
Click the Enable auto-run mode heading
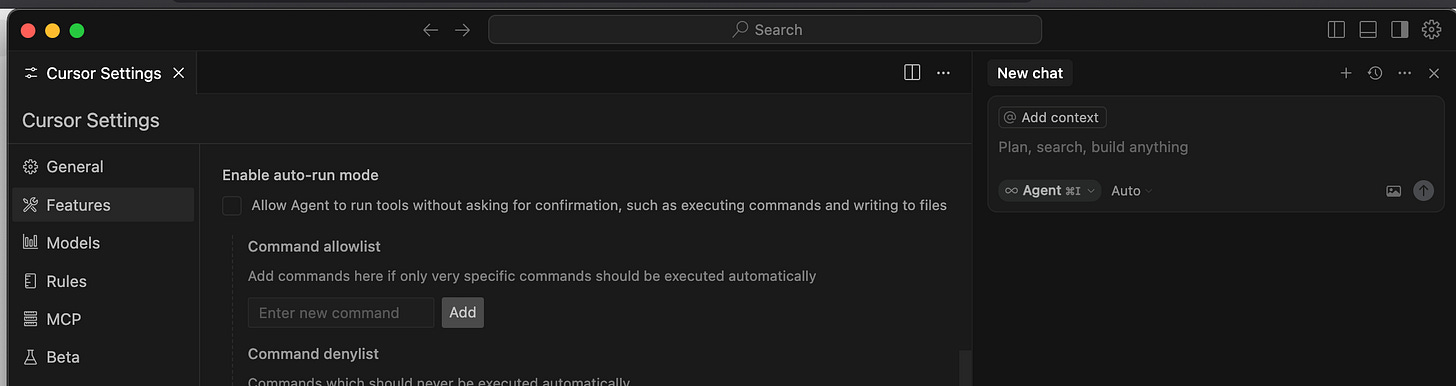[300, 175]
